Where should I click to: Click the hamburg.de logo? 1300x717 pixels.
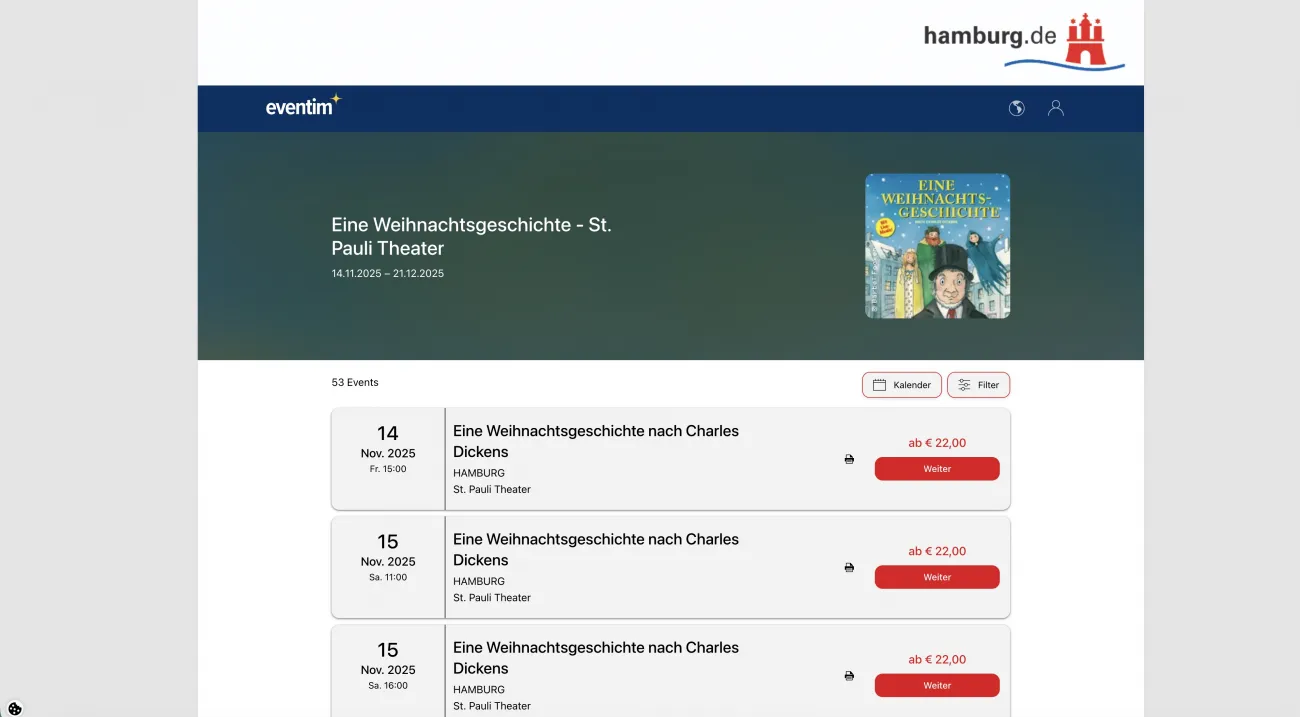tap(1023, 41)
